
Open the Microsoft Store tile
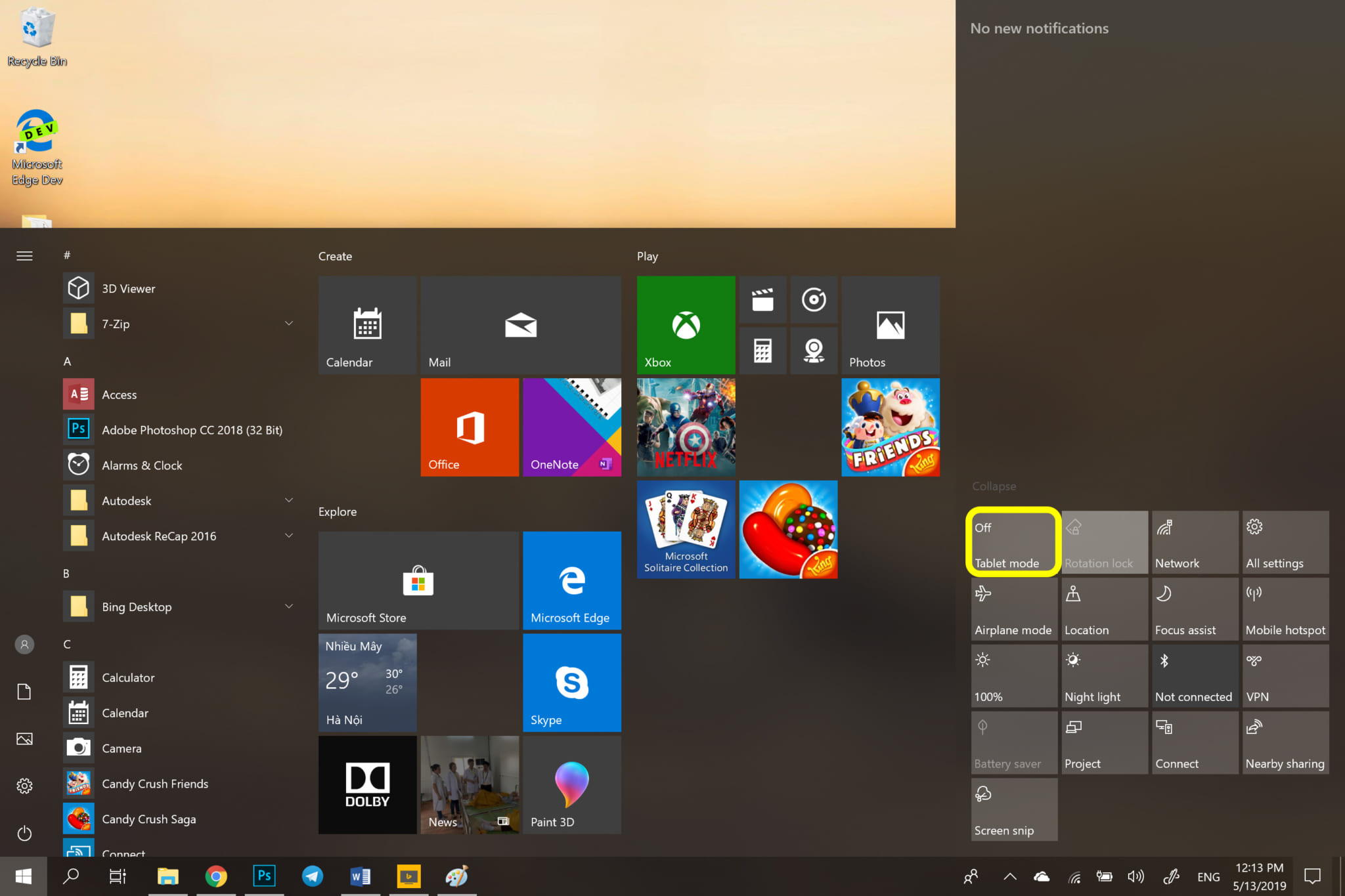(x=418, y=581)
